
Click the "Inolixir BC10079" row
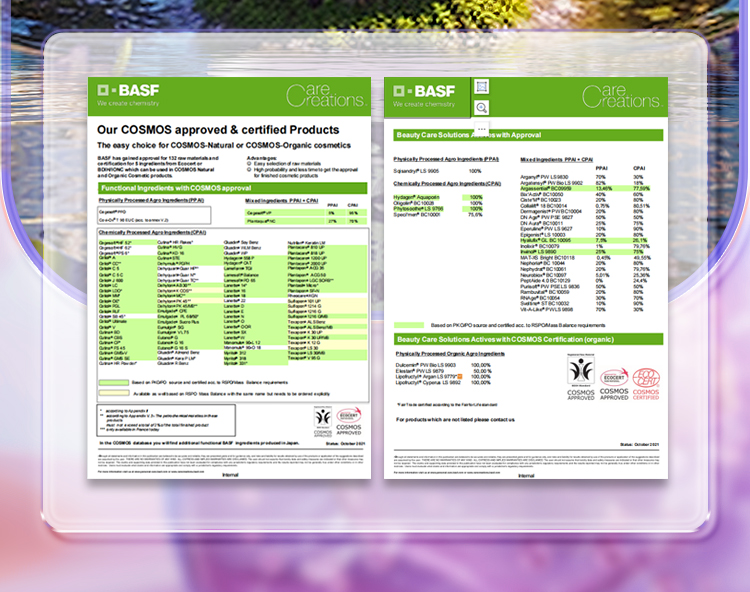(585, 246)
